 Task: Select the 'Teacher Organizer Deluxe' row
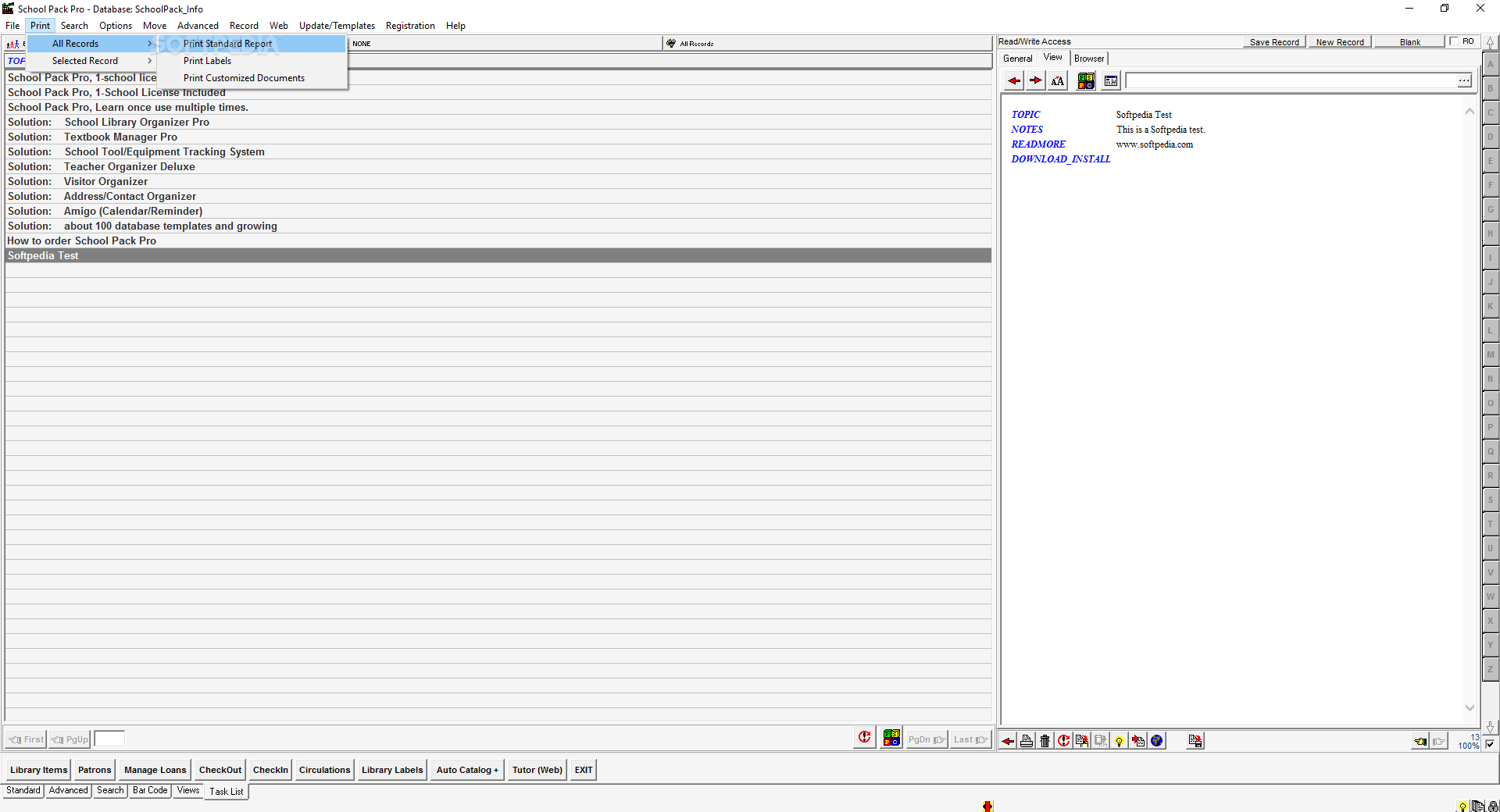point(498,167)
